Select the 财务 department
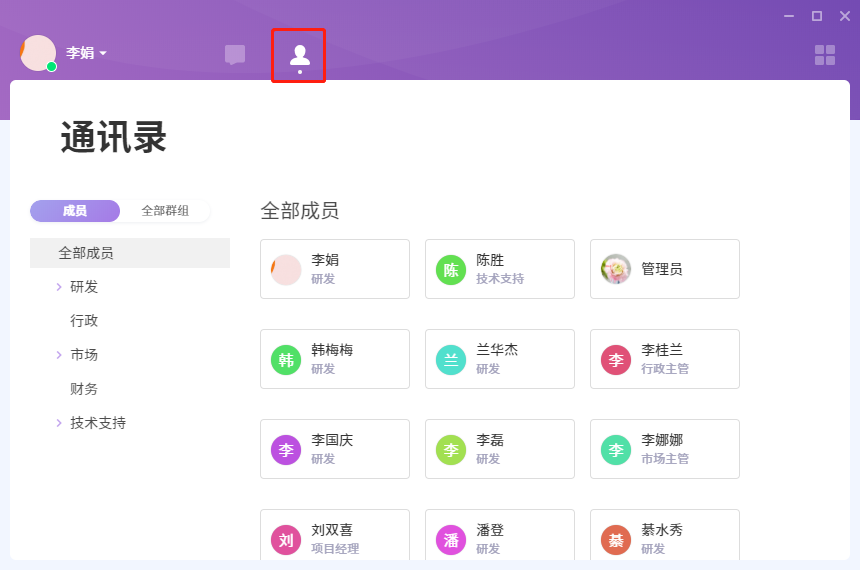This screenshot has height=570, width=860. click(x=84, y=389)
